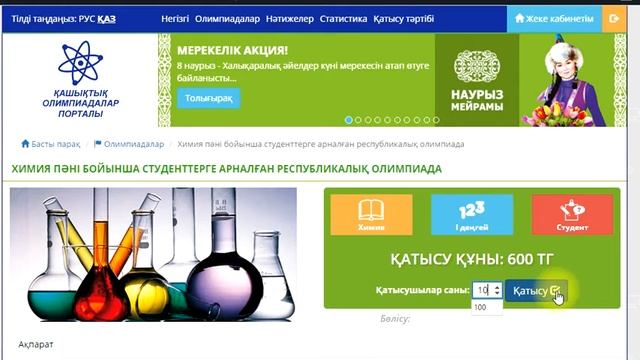Image resolution: width=640 pixels, height=360 pixels.
Task: Decrease the participant count with the down arrow
Action: click(x=497, y=293)
